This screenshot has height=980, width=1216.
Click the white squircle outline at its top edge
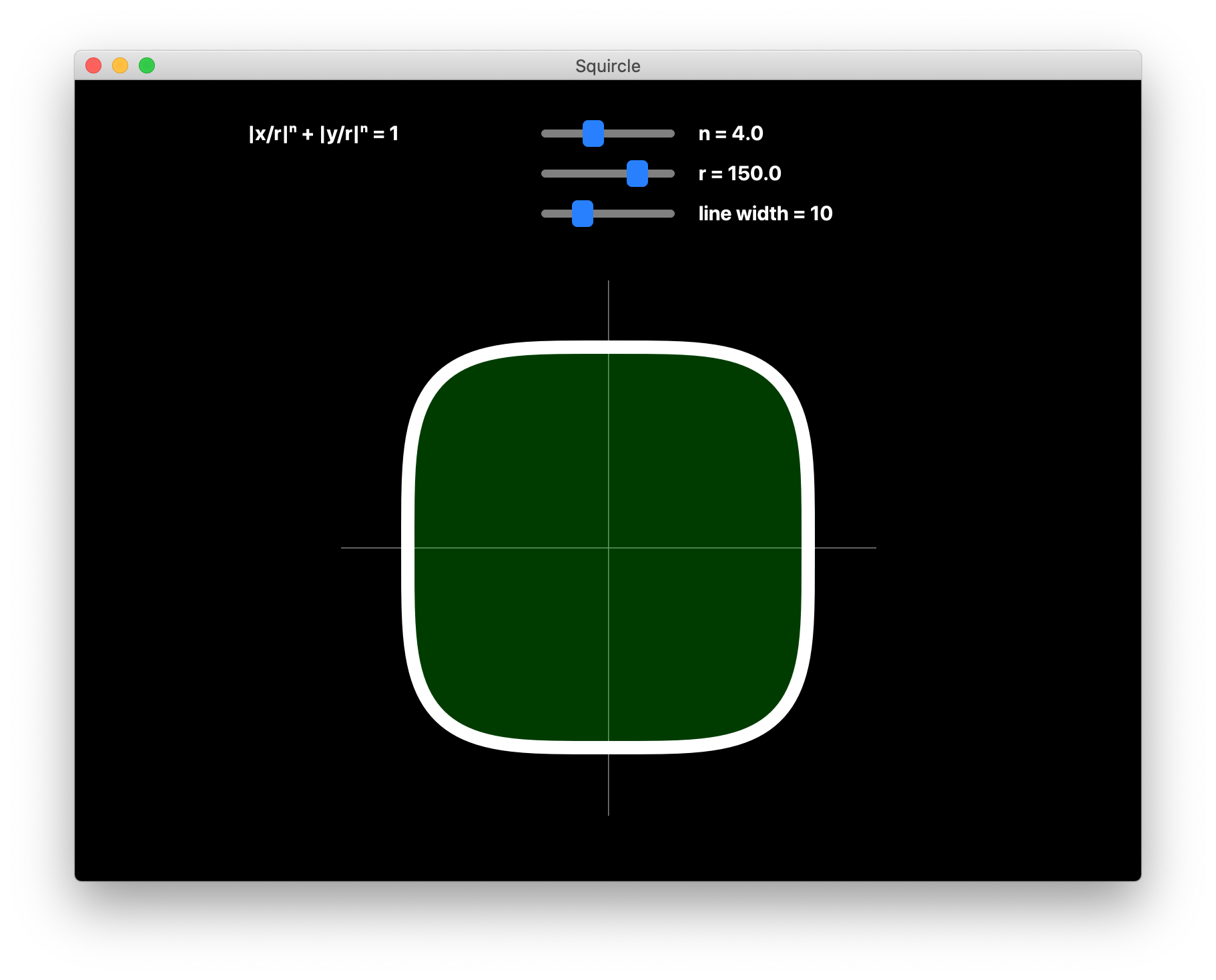[x=608, y=347]
